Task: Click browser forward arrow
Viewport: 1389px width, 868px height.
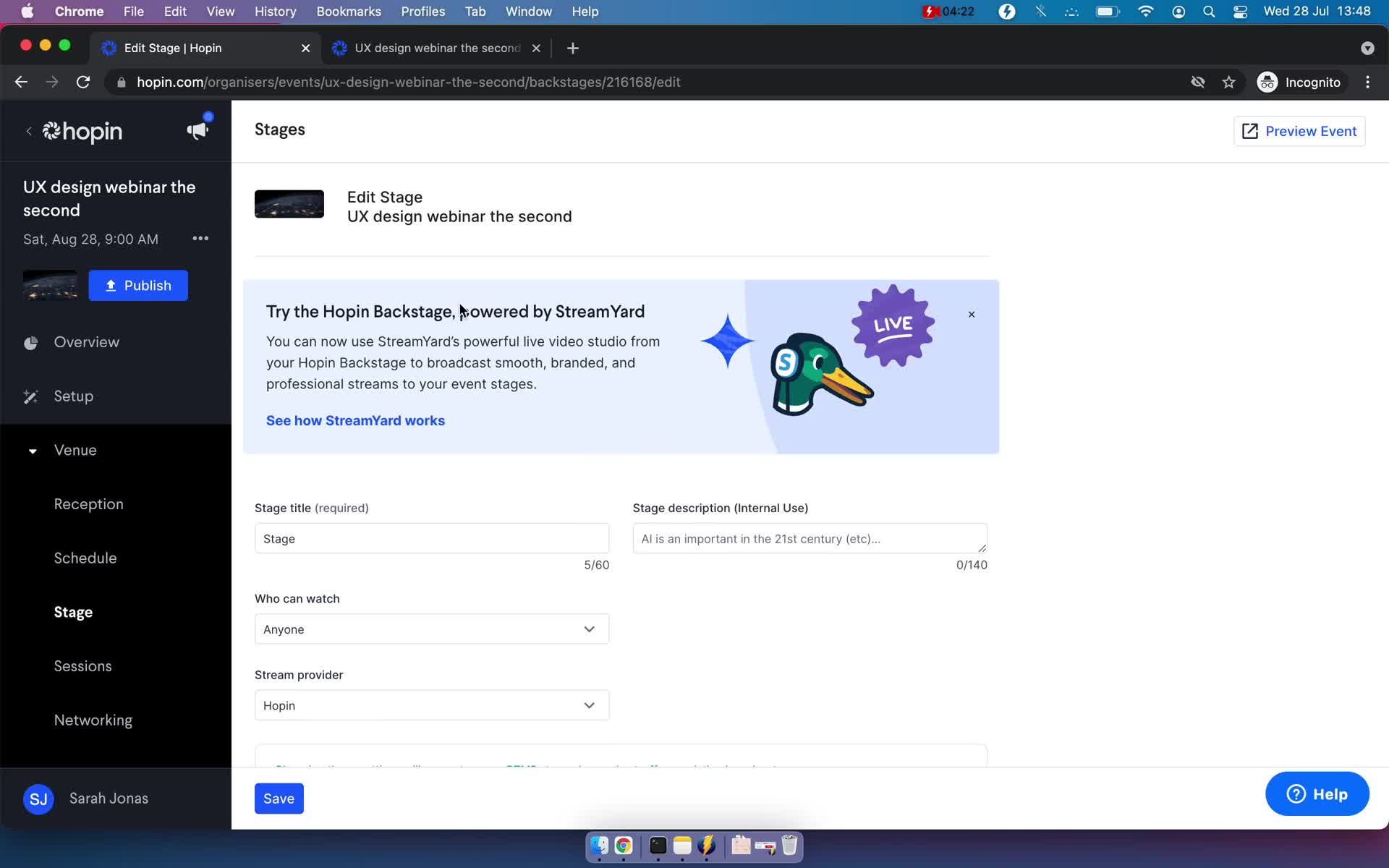Action: click(x=52, y=82)
